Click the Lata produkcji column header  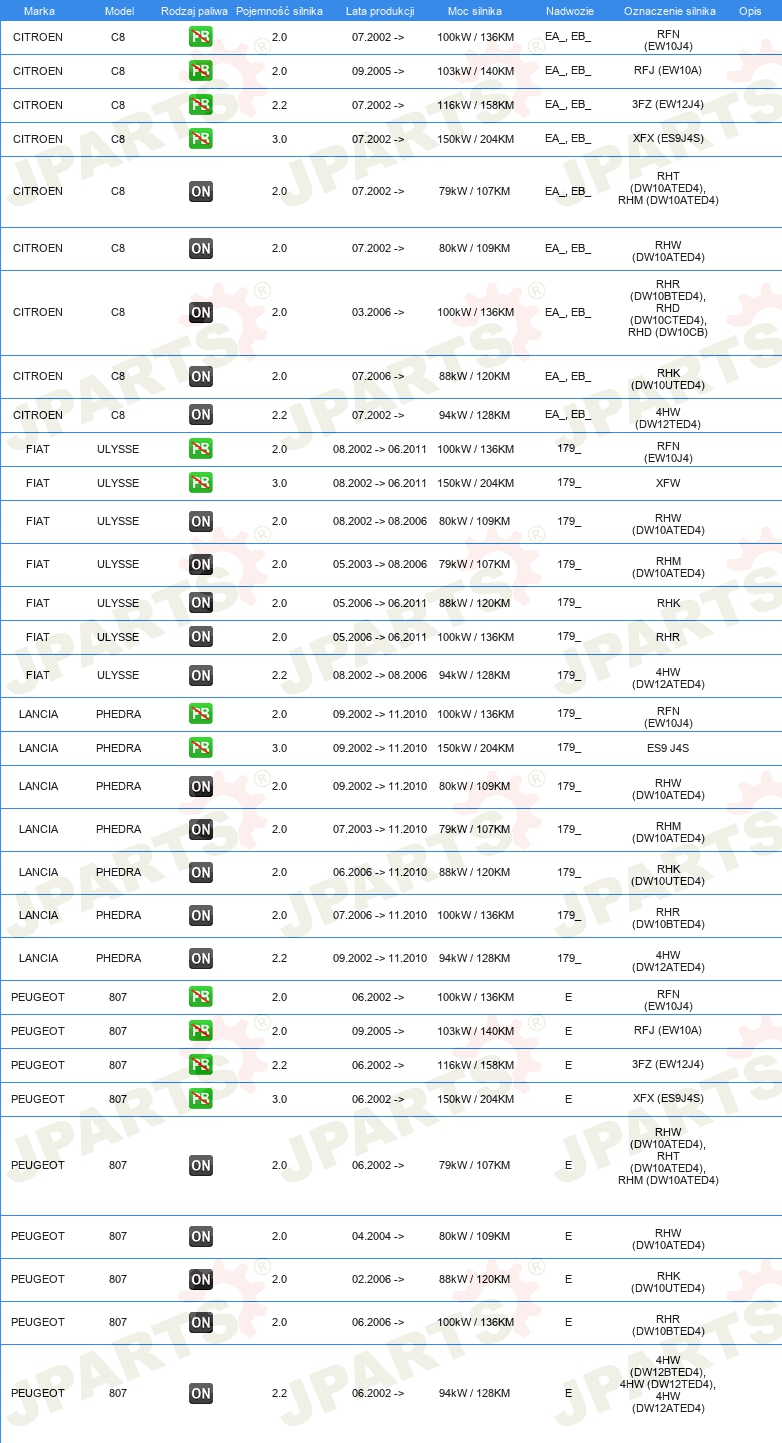[x=380, y=11]
